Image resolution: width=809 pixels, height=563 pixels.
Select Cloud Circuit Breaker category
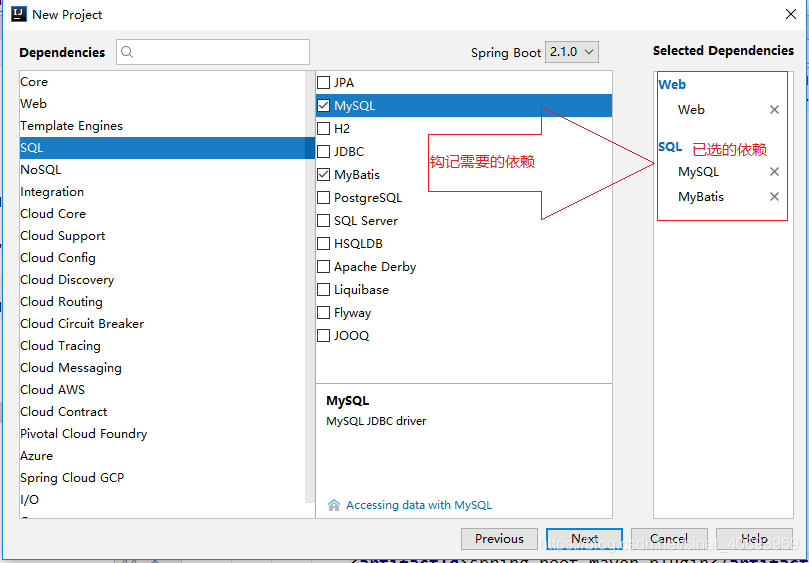click(162, 324)
